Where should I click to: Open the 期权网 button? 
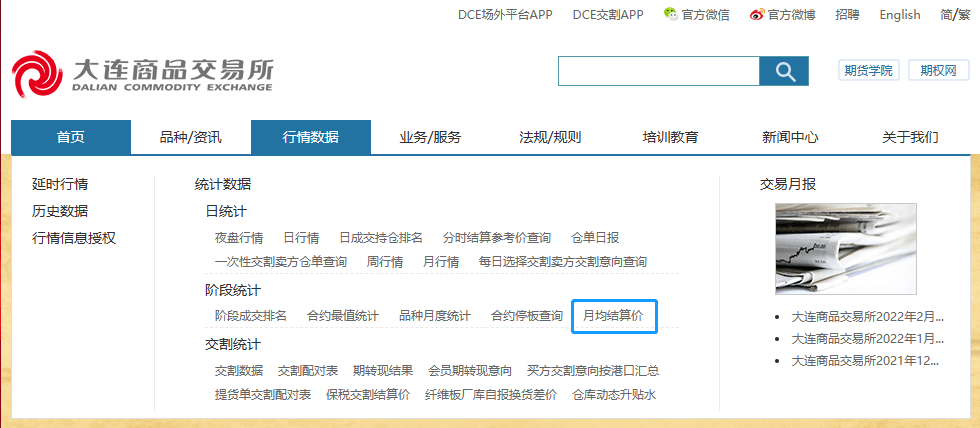tap(938, 70)
